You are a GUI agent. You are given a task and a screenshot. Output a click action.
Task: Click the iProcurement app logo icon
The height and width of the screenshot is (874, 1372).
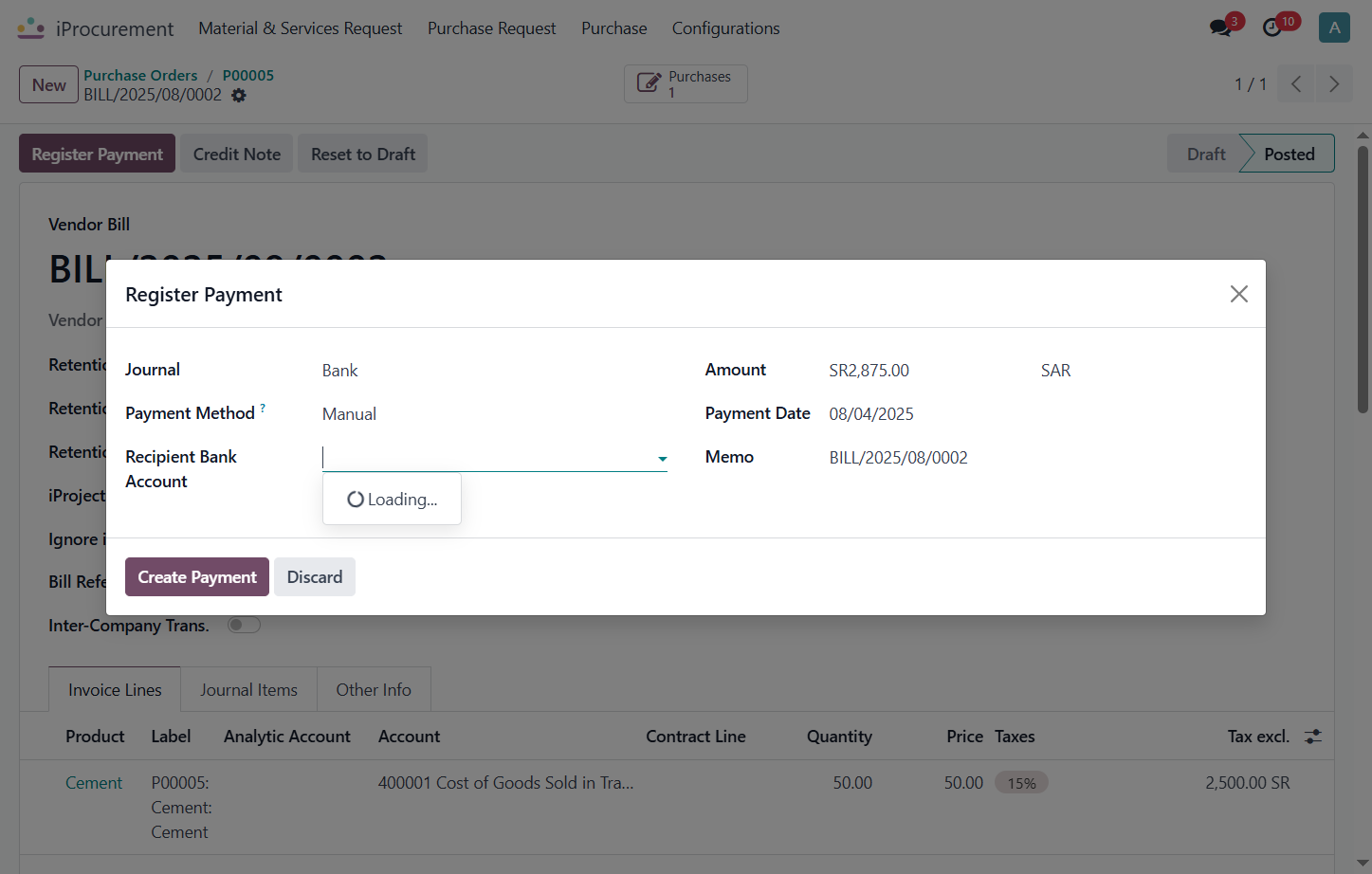click(31, 28)
